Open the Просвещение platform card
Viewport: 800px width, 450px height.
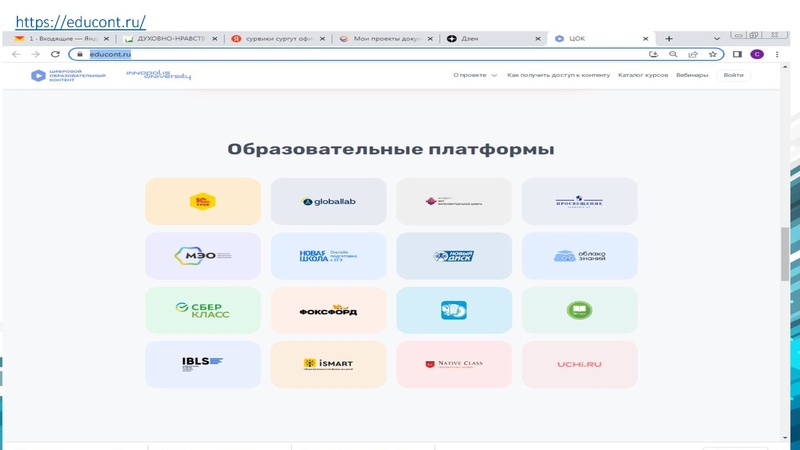coord(580,202)
